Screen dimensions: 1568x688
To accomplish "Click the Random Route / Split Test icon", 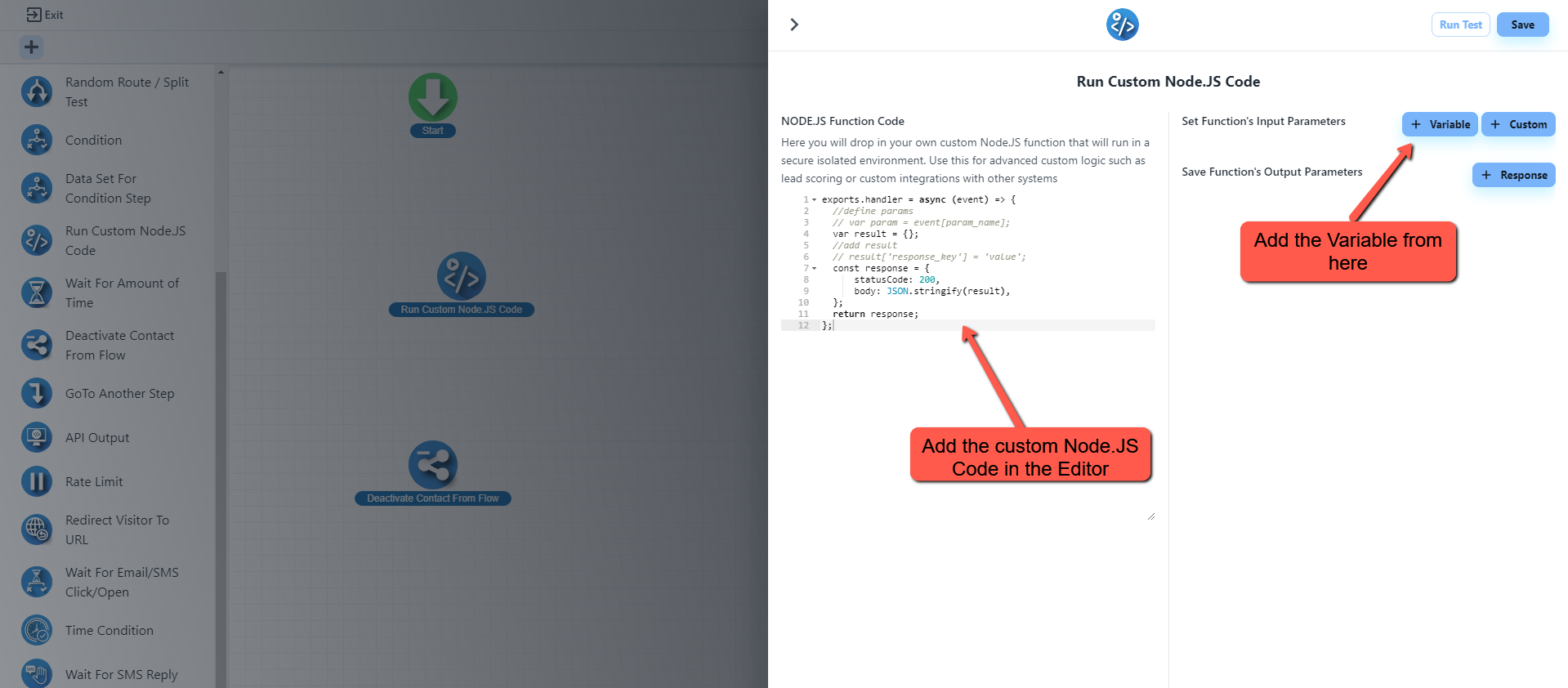I will pos(37,92).
